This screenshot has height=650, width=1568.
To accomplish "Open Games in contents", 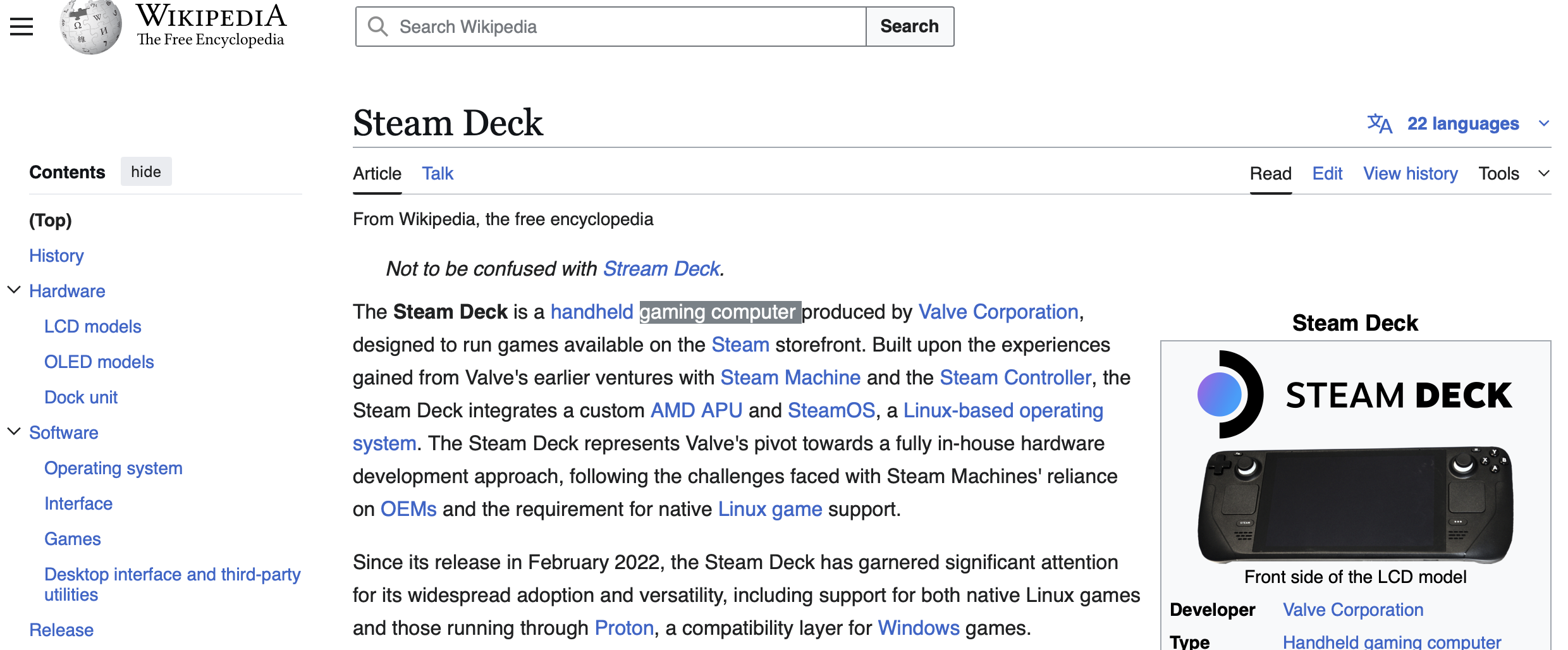I will [73, 539].
